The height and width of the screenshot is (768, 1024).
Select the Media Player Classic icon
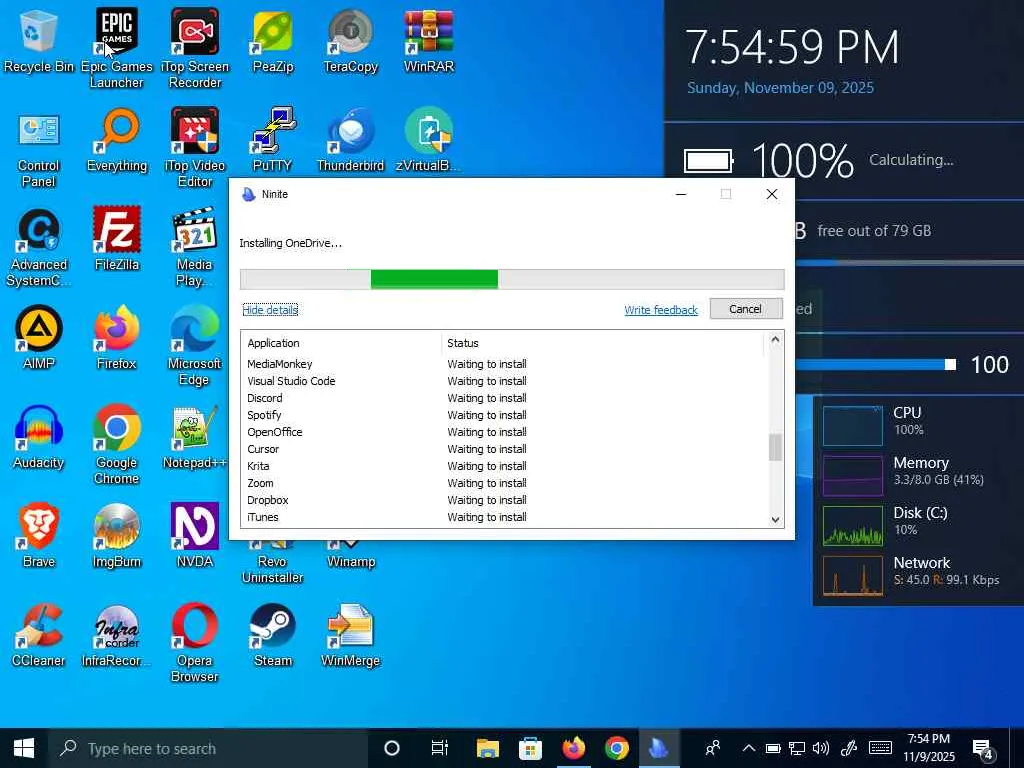(x=195, y=247)
